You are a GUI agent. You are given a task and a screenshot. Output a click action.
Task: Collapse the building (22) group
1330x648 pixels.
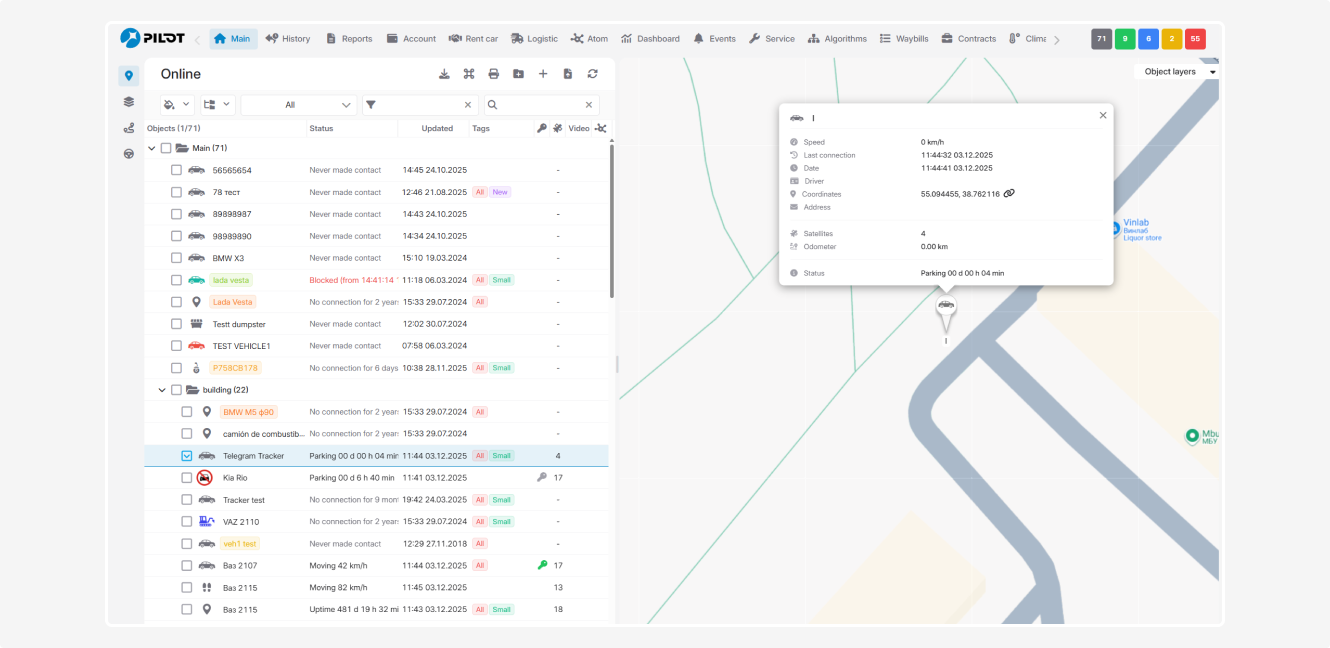tap(162, 390)
